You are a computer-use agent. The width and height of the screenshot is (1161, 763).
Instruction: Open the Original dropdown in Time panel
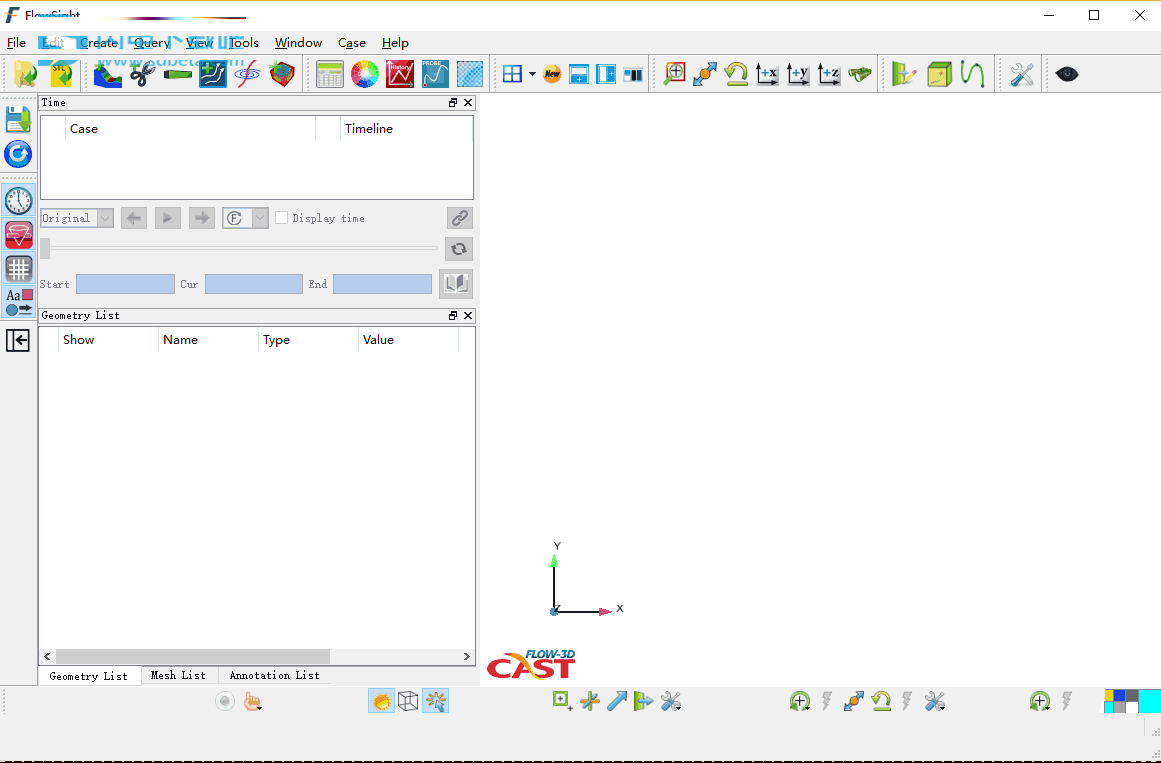pyautogui.click(x=77, y=218)
